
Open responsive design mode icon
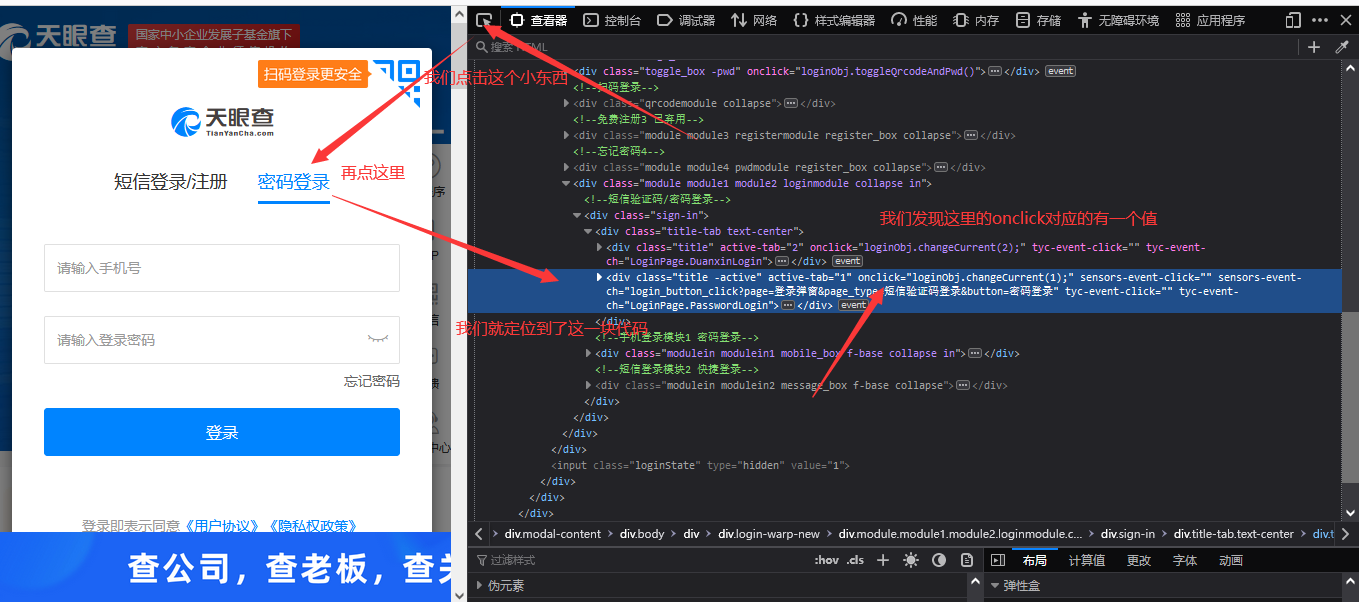1293,20
